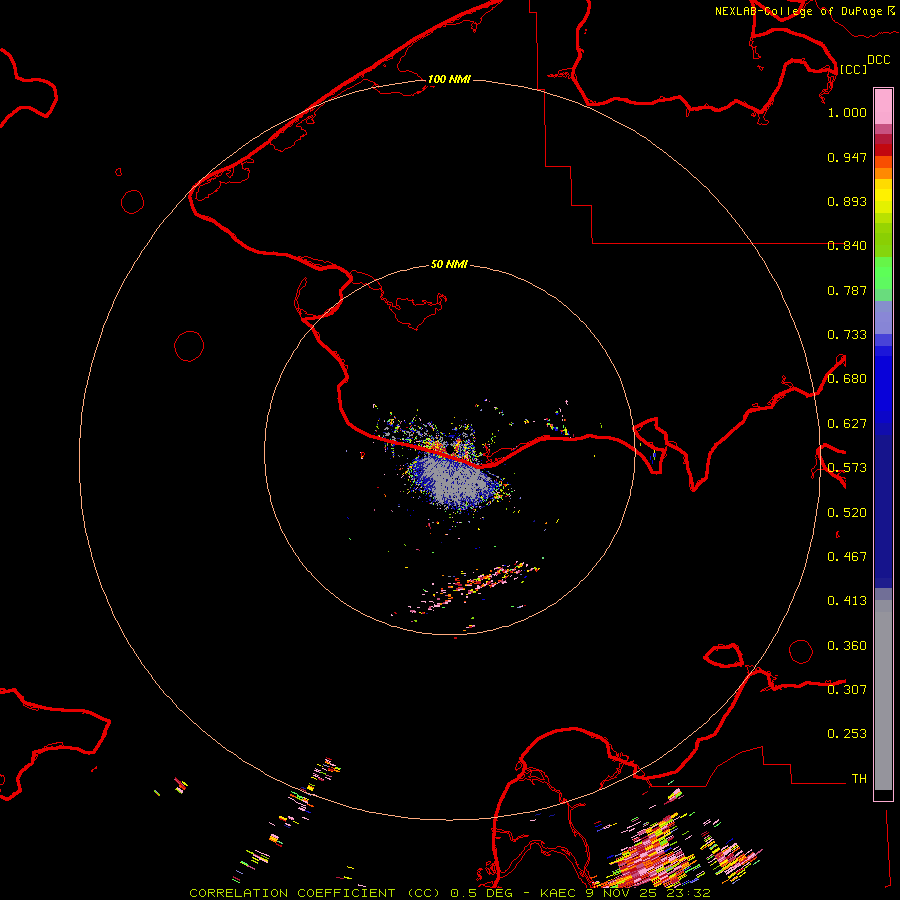
Task: Click the DCC product label
Action: (878, 60)
